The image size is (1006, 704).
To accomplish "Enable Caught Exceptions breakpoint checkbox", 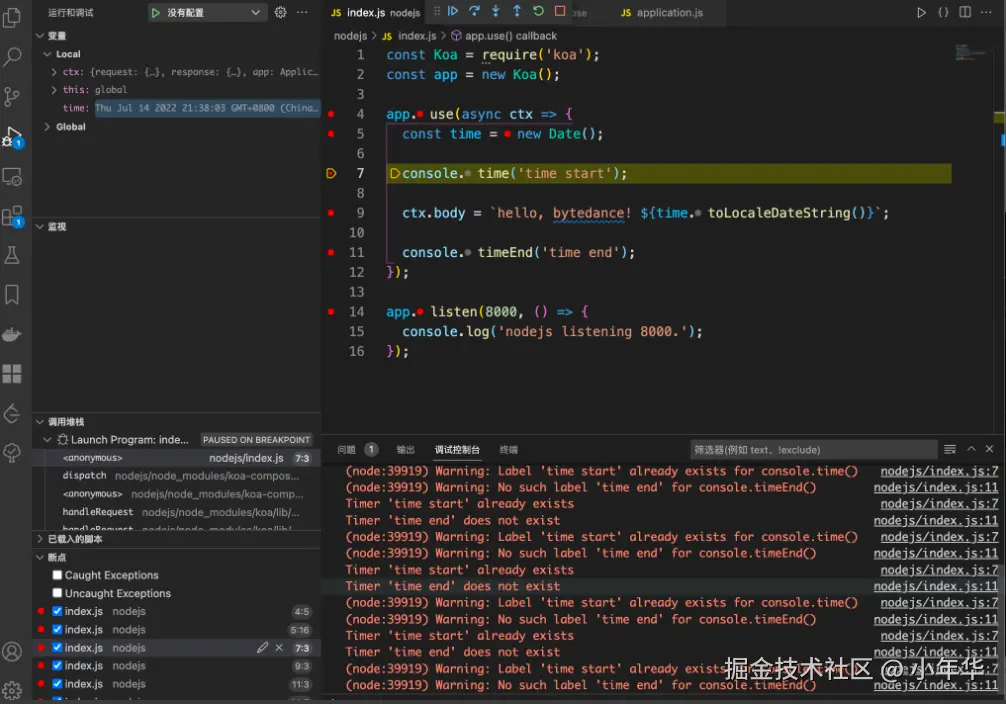I will coord(58,576).
